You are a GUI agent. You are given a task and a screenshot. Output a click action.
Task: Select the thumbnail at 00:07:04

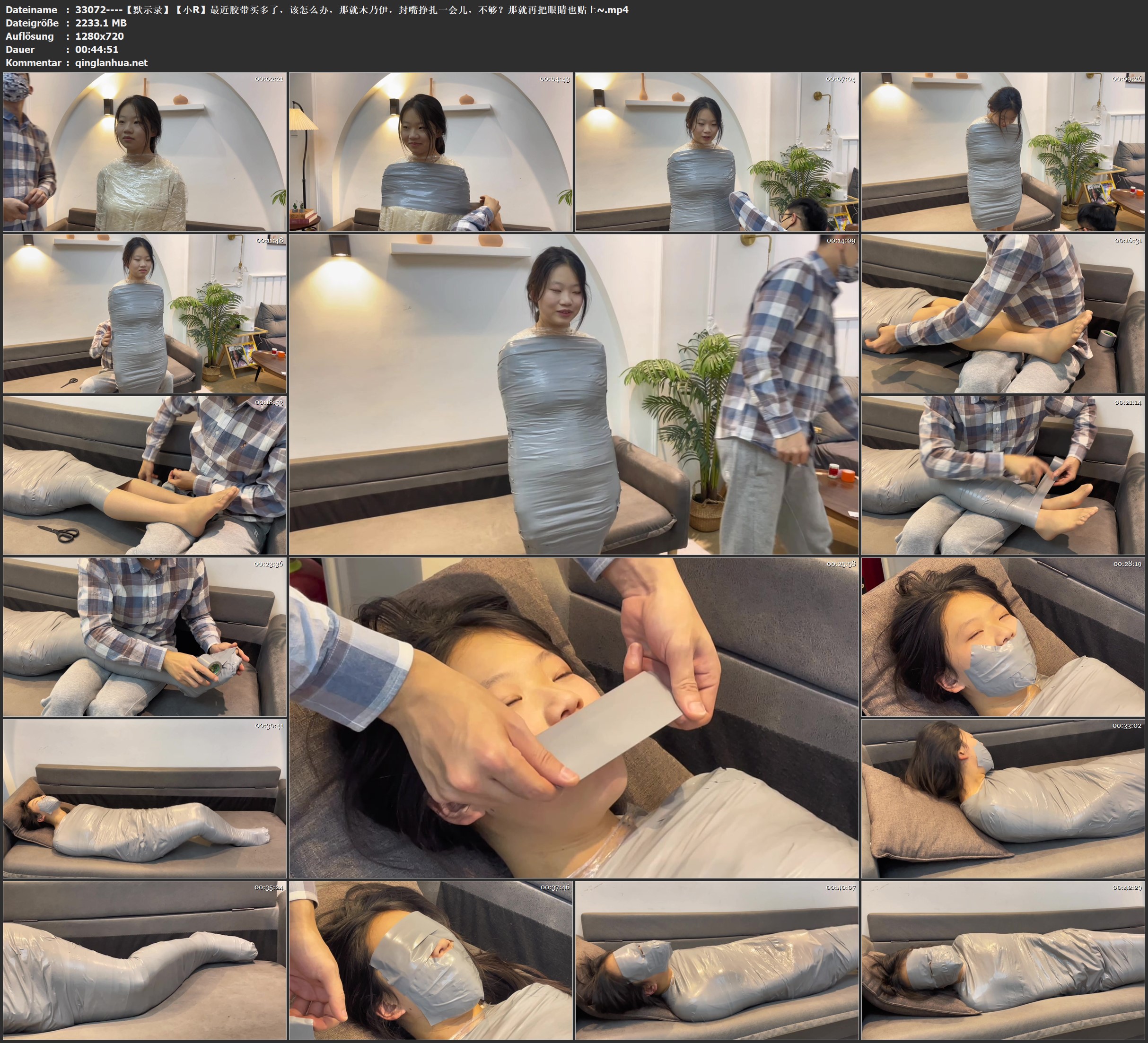point(716,151)
